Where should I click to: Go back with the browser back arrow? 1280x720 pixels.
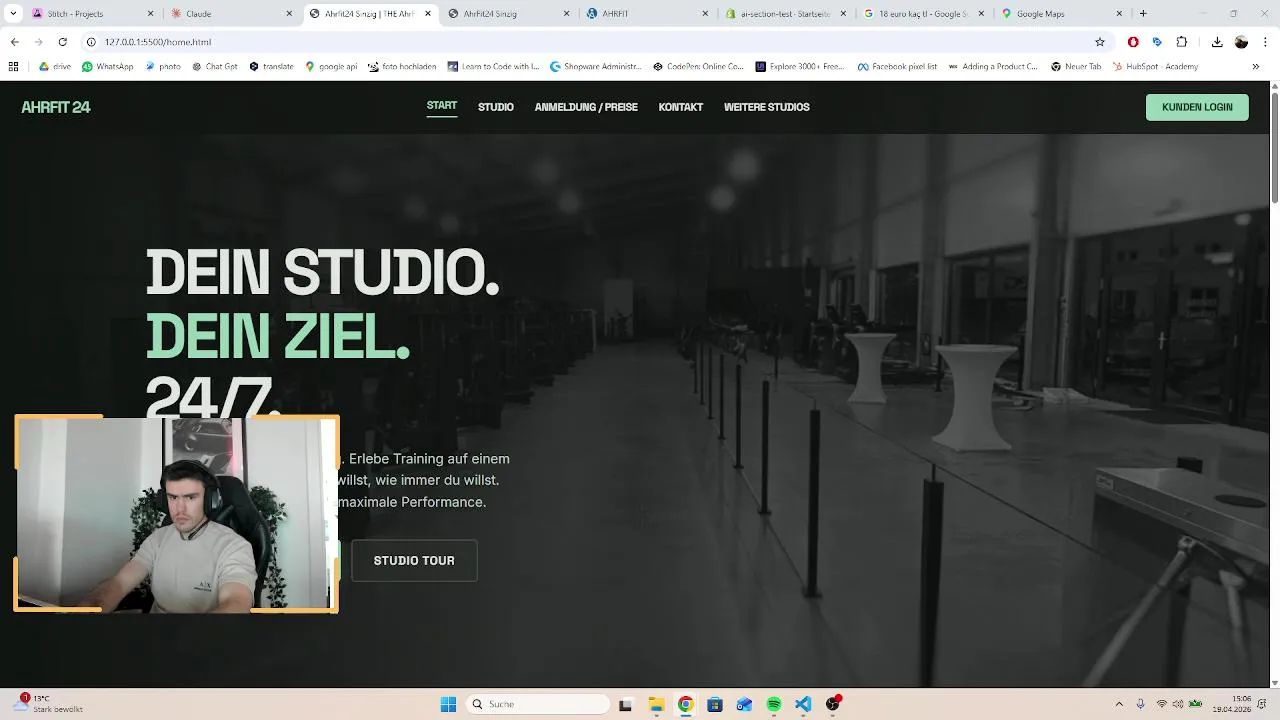click(14, 42)
